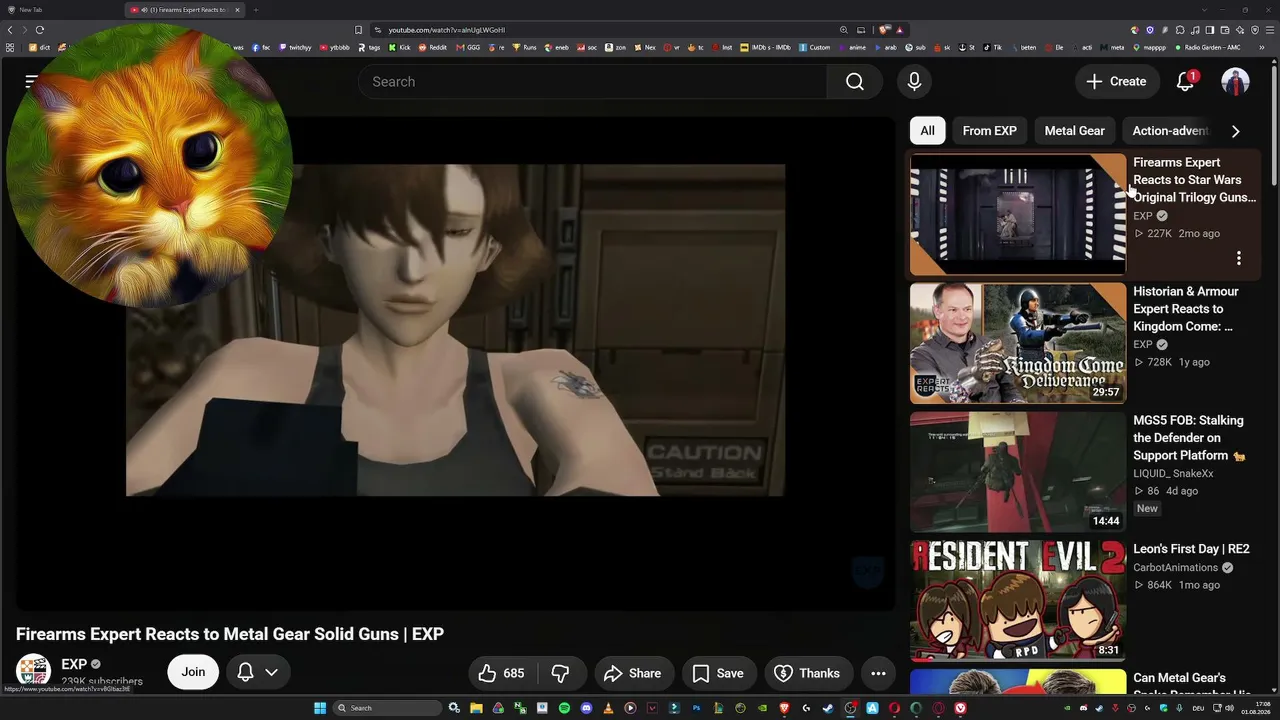Open Brave Rewards triangle icon
Screen dimensions: 1280x720
click(900, 30)
